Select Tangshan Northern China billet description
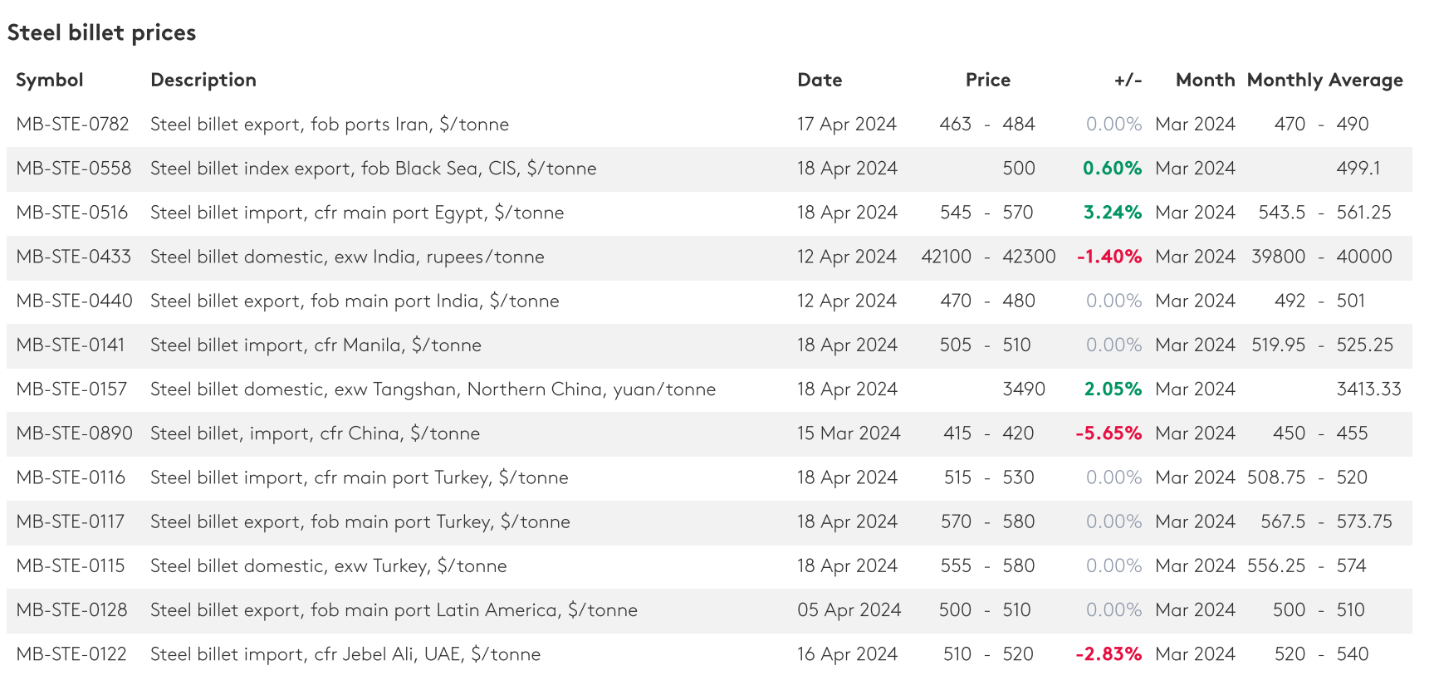 [432, 389]
